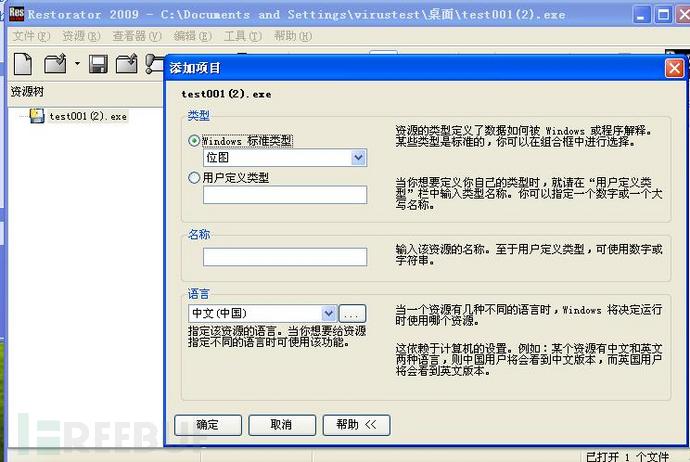
Task: Select test001 (2).exe in resource tree
Action: pos(88,117)
